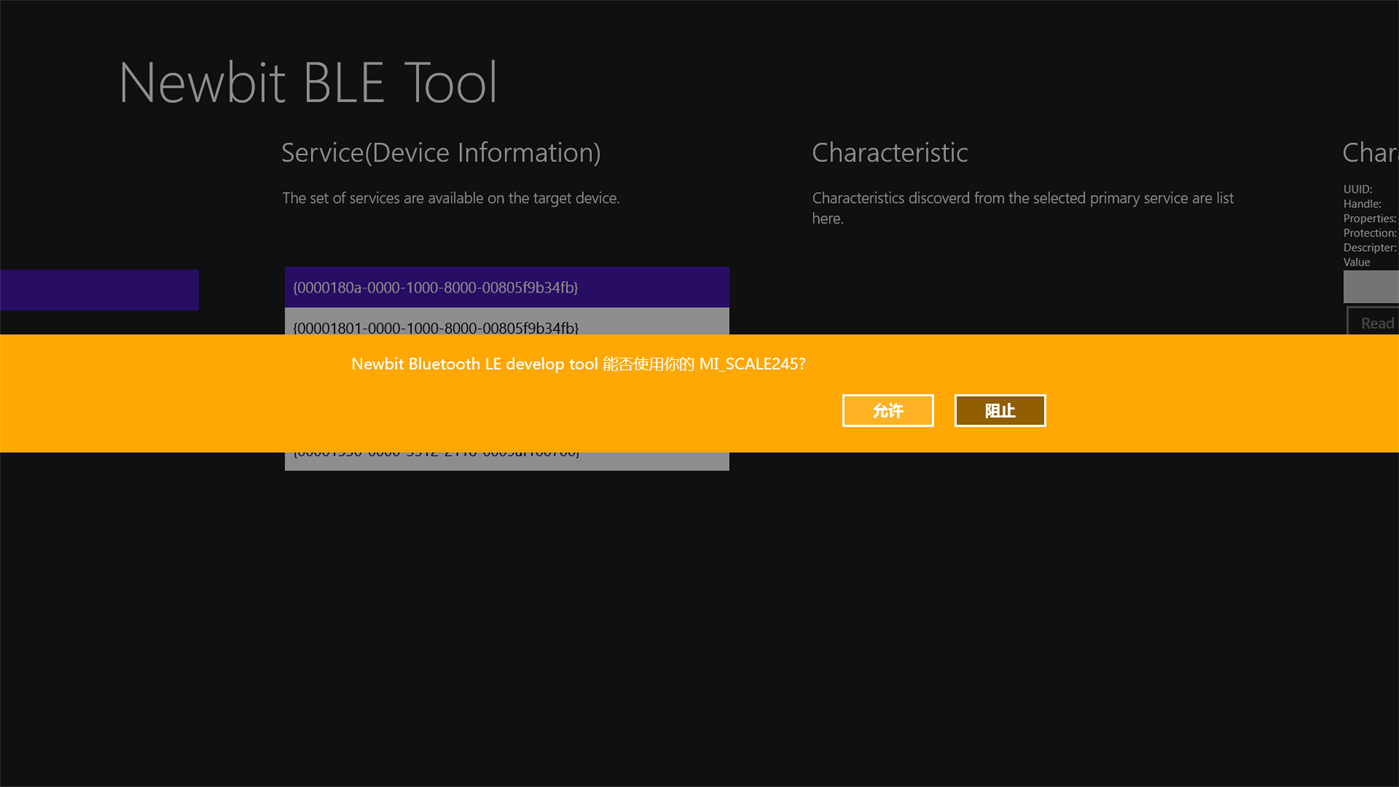1399x787 pixels.
Task: Click the highlighted purple device item
Action: coord(99,290)
